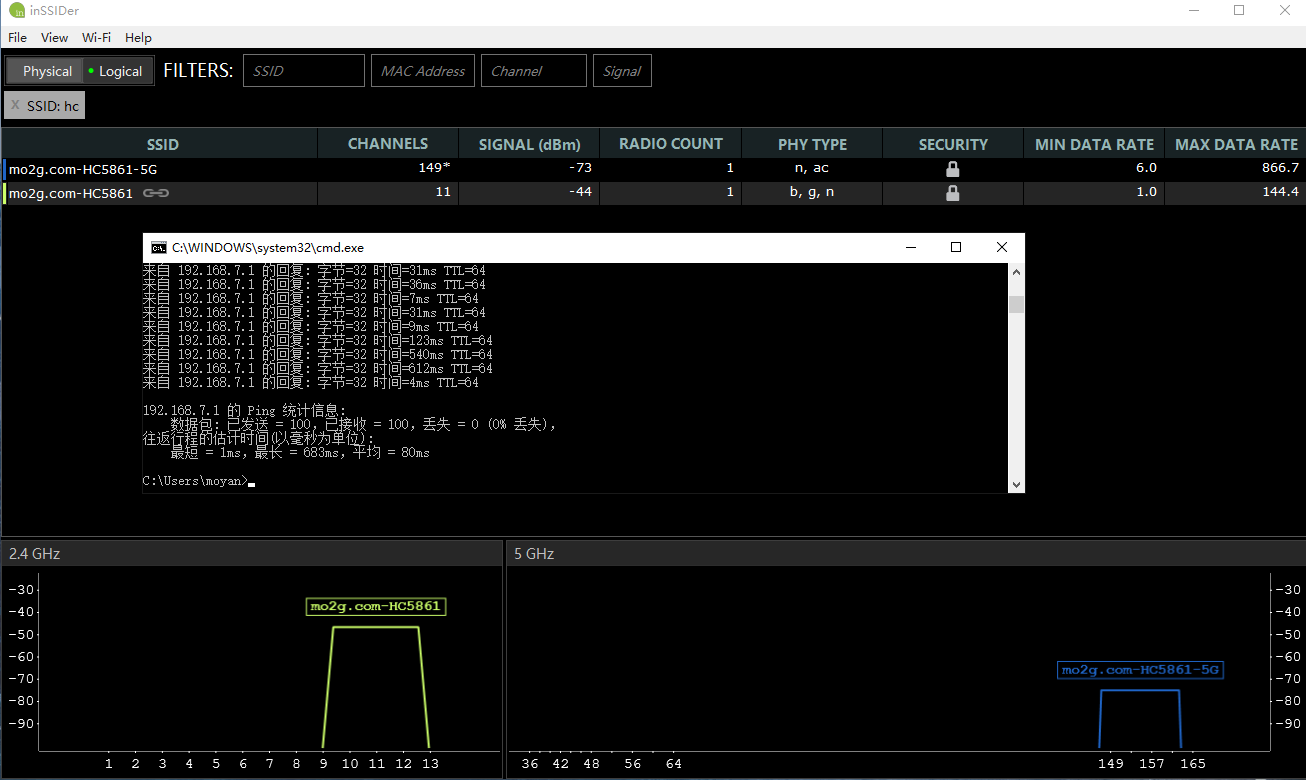Viewport: 1306px width, 780px height.
Task: Sort by MAX DATA RATE column header
Action: [x=1236, y=144]
